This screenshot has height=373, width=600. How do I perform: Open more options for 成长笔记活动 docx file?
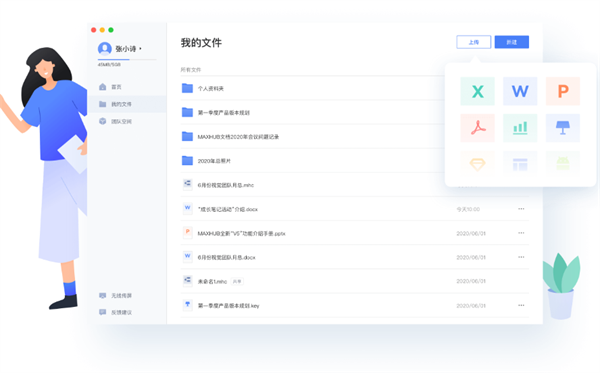point(521,209)
